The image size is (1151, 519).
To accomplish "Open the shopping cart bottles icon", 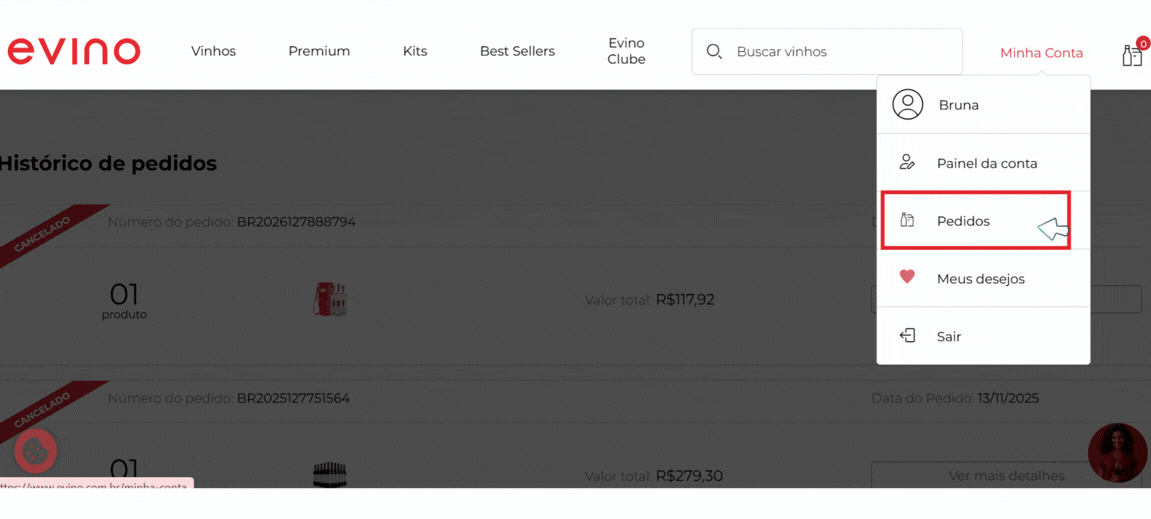I will 1133,54.
